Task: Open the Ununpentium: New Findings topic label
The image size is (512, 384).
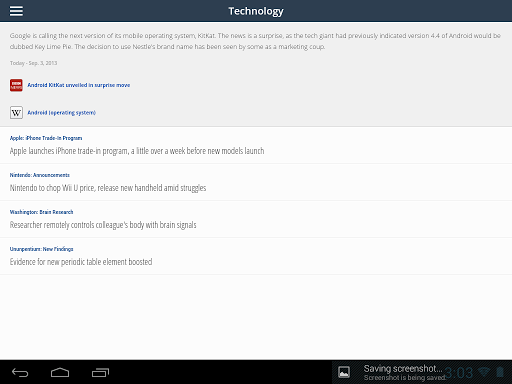Action: point(41,249)
